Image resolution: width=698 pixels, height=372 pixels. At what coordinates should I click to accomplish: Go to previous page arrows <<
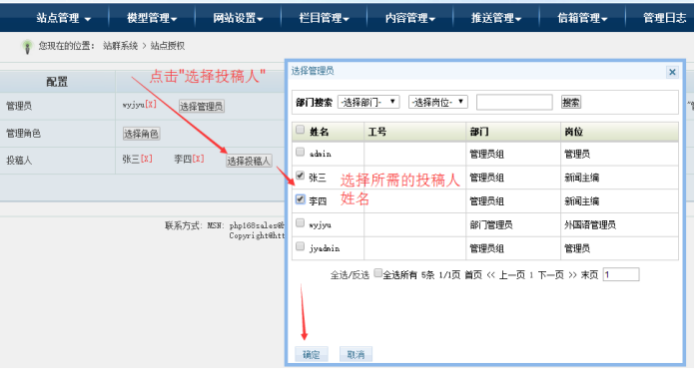(491, 275)
